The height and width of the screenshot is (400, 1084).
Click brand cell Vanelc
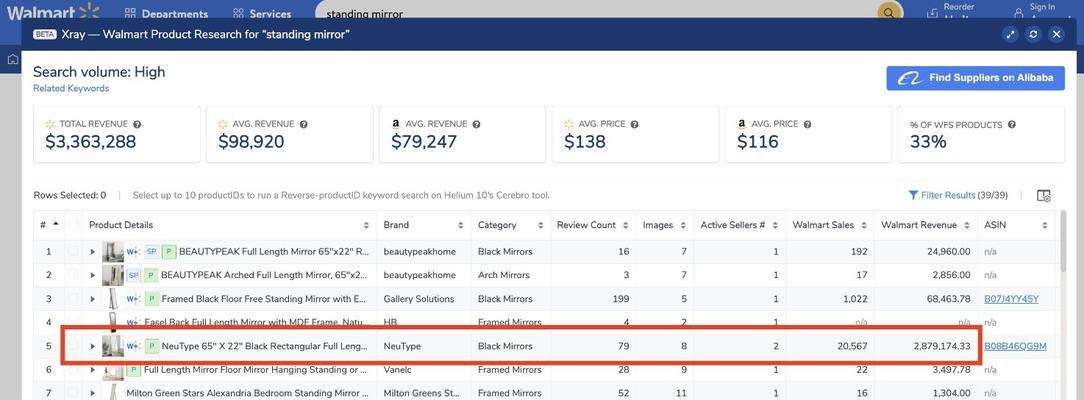coord(398,370)
